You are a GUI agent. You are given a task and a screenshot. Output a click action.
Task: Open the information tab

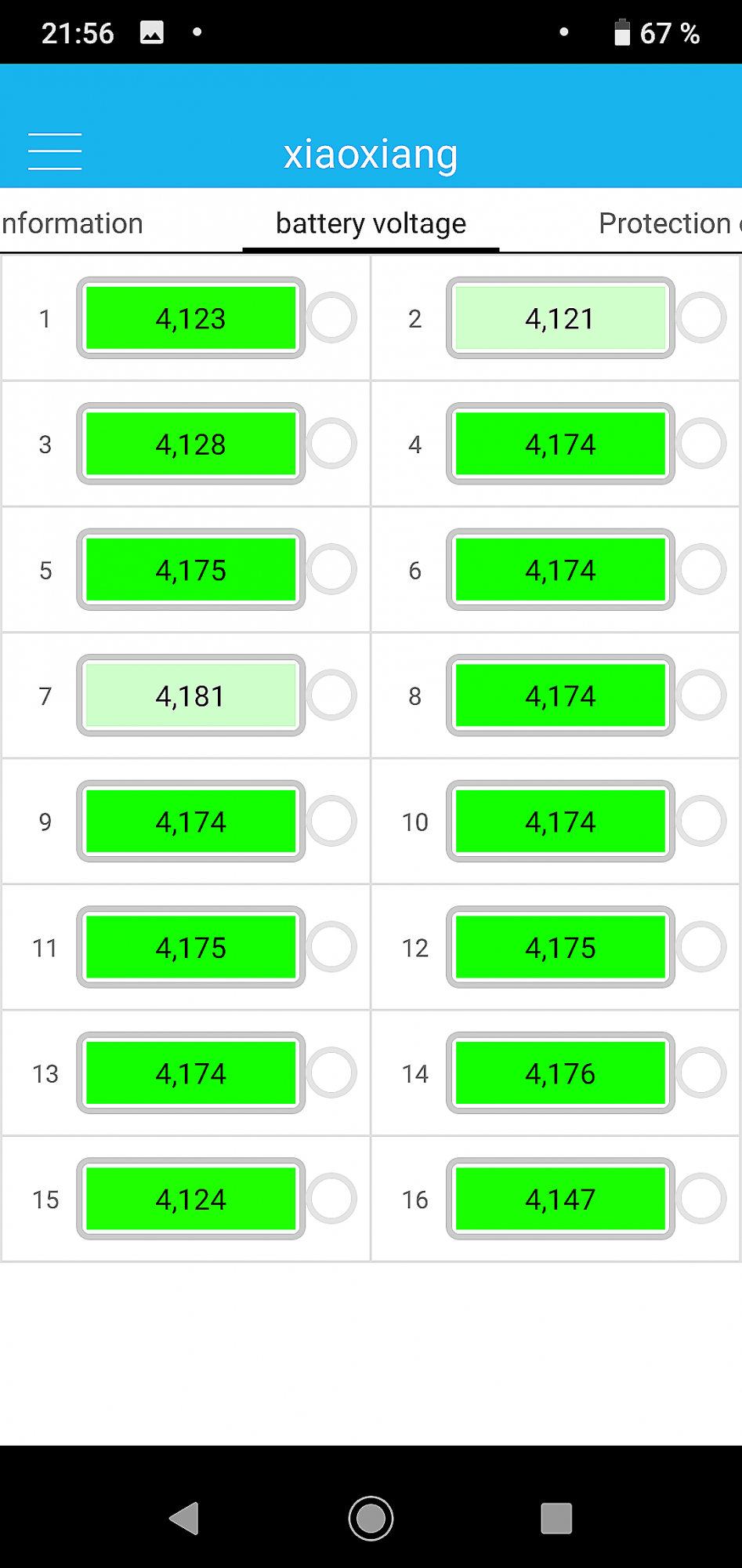(x=72, y=223)
